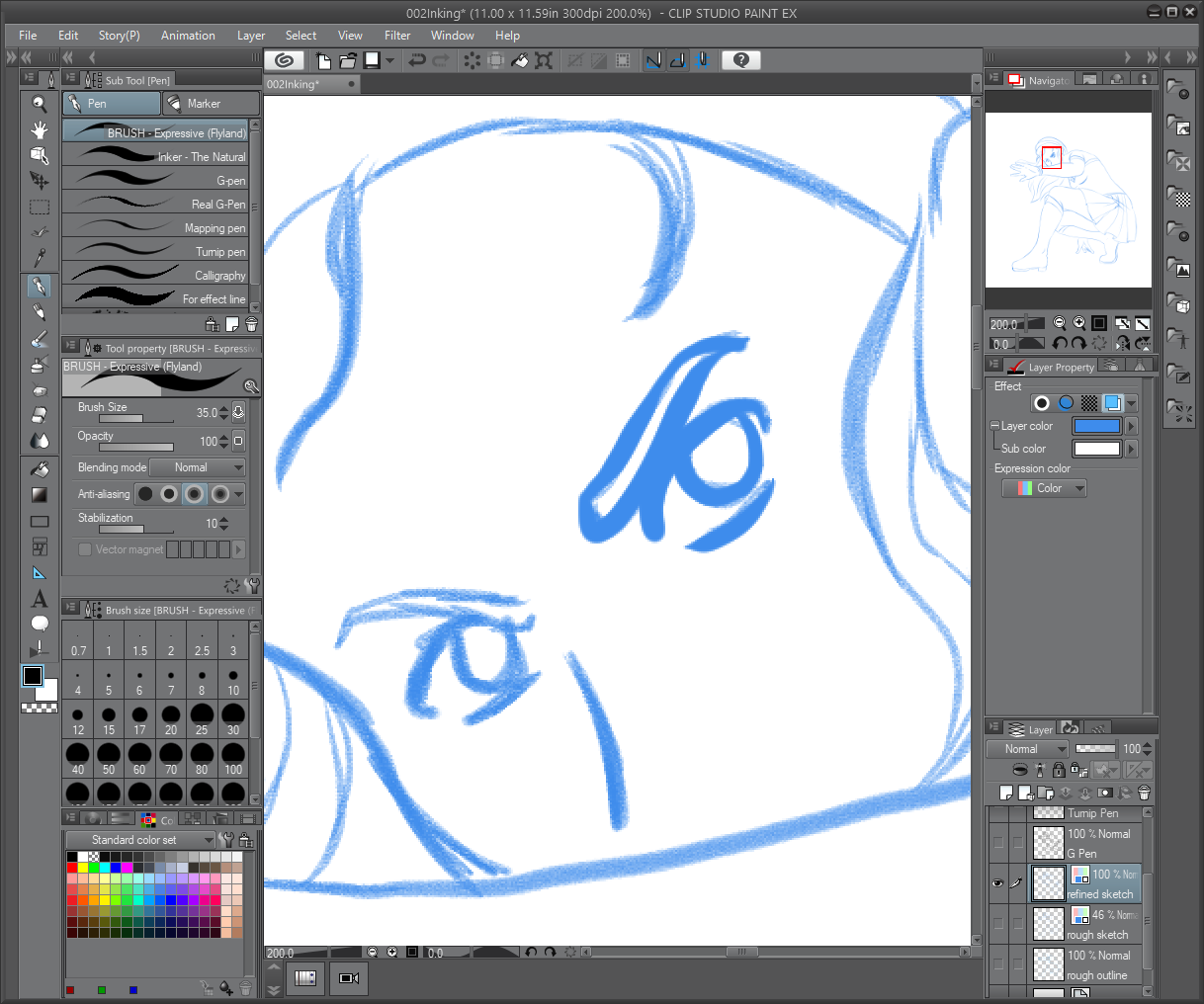This screenshot has width=1204, height=1004.
Task: Toggle Lock Layer padlock icon
Action: 1059,770
